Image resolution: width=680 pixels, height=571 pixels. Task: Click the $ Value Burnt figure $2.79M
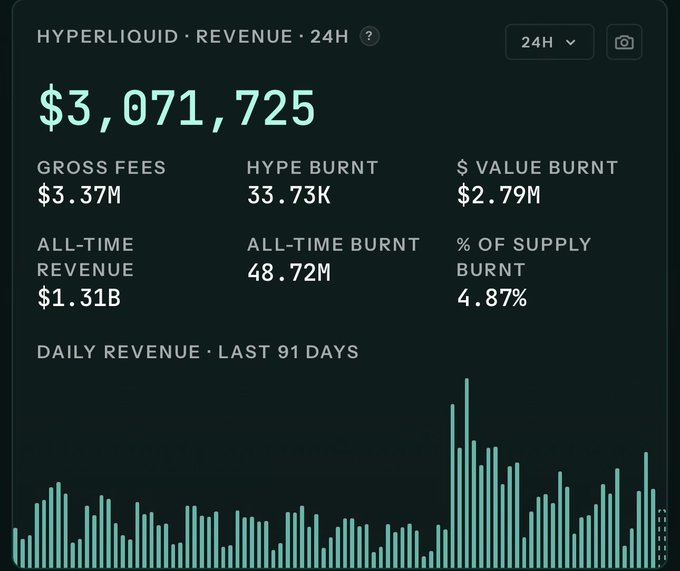[x=499, y=195]
